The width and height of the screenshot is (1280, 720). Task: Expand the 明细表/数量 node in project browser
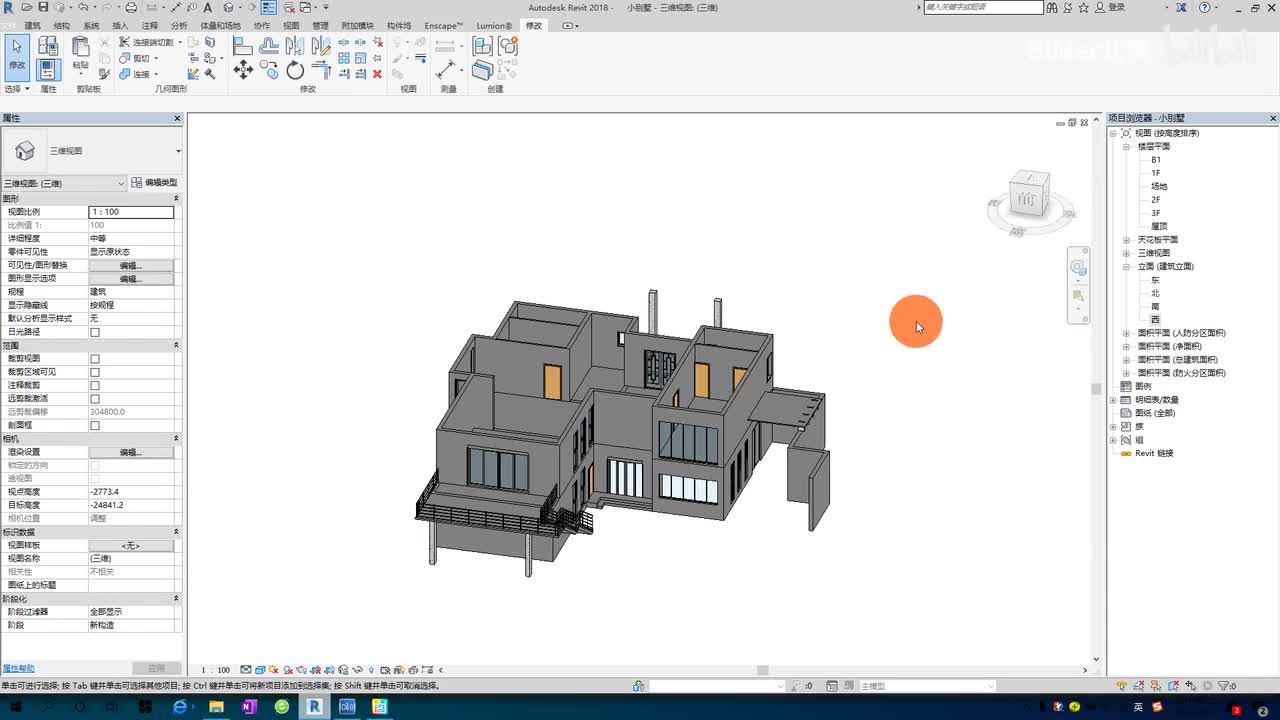coord(1113,400)
